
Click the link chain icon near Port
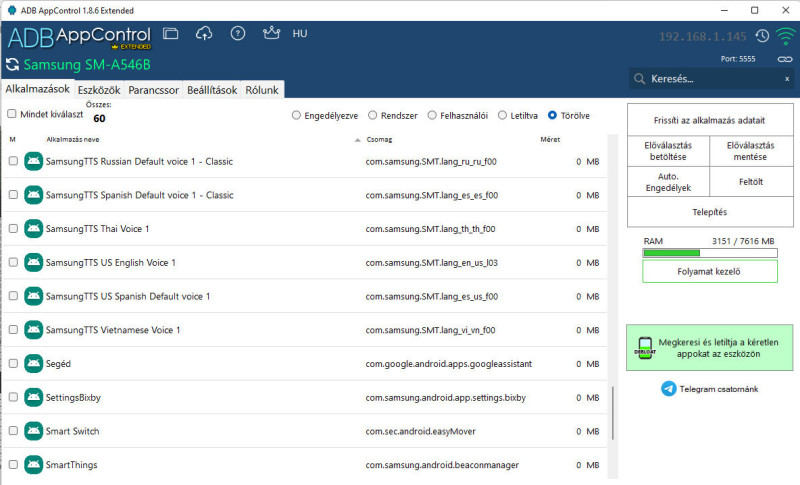click(x=785, y=59)
